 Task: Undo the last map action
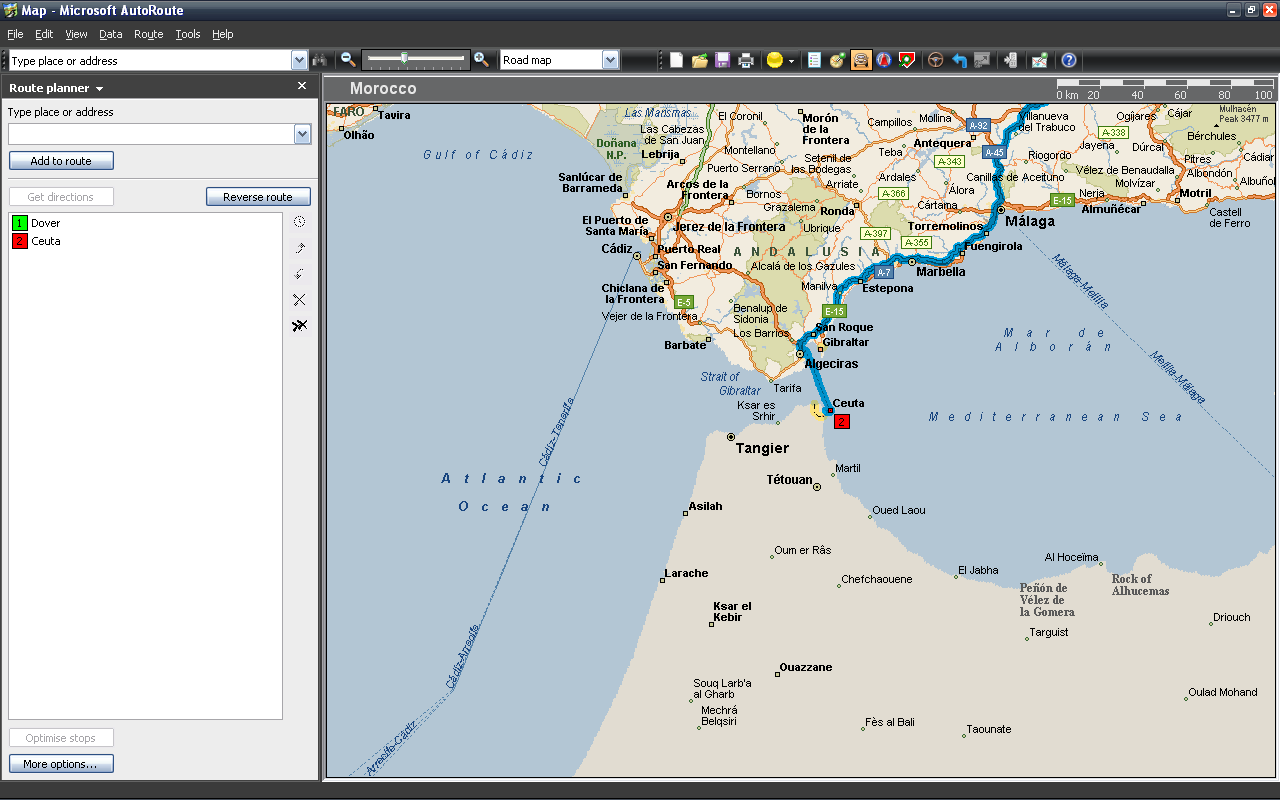(957, 60)
